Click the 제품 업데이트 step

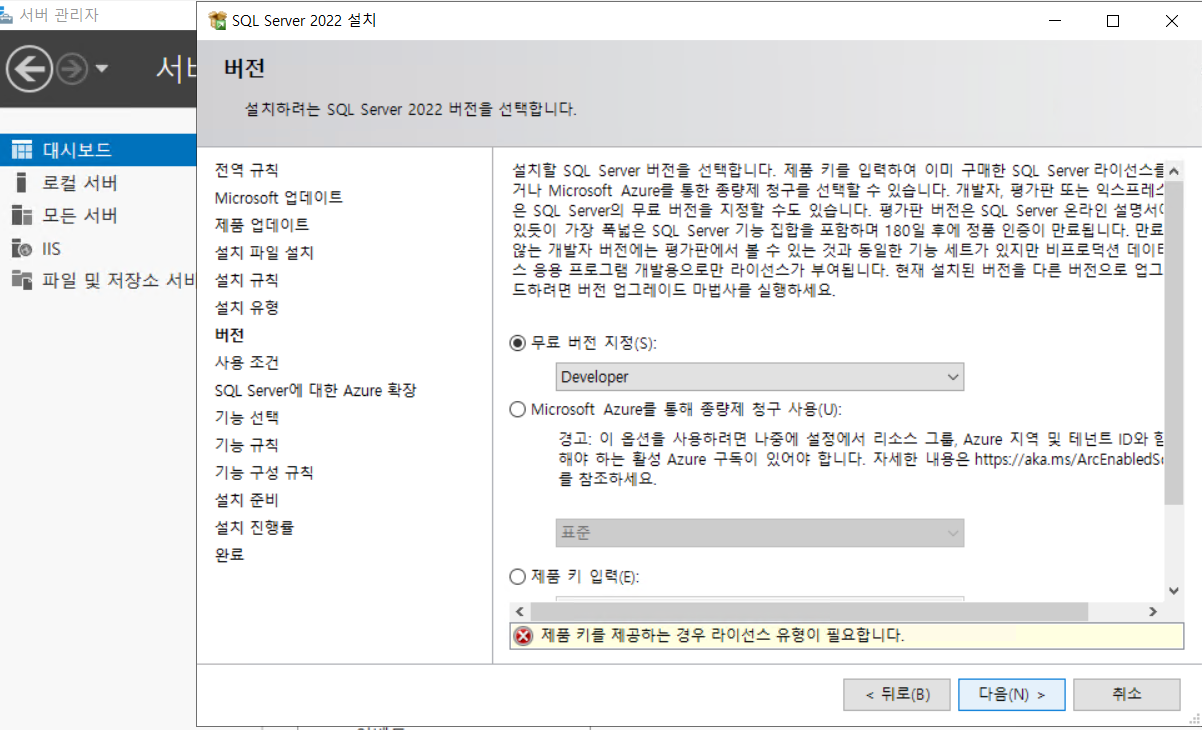[x=262, y=224]
